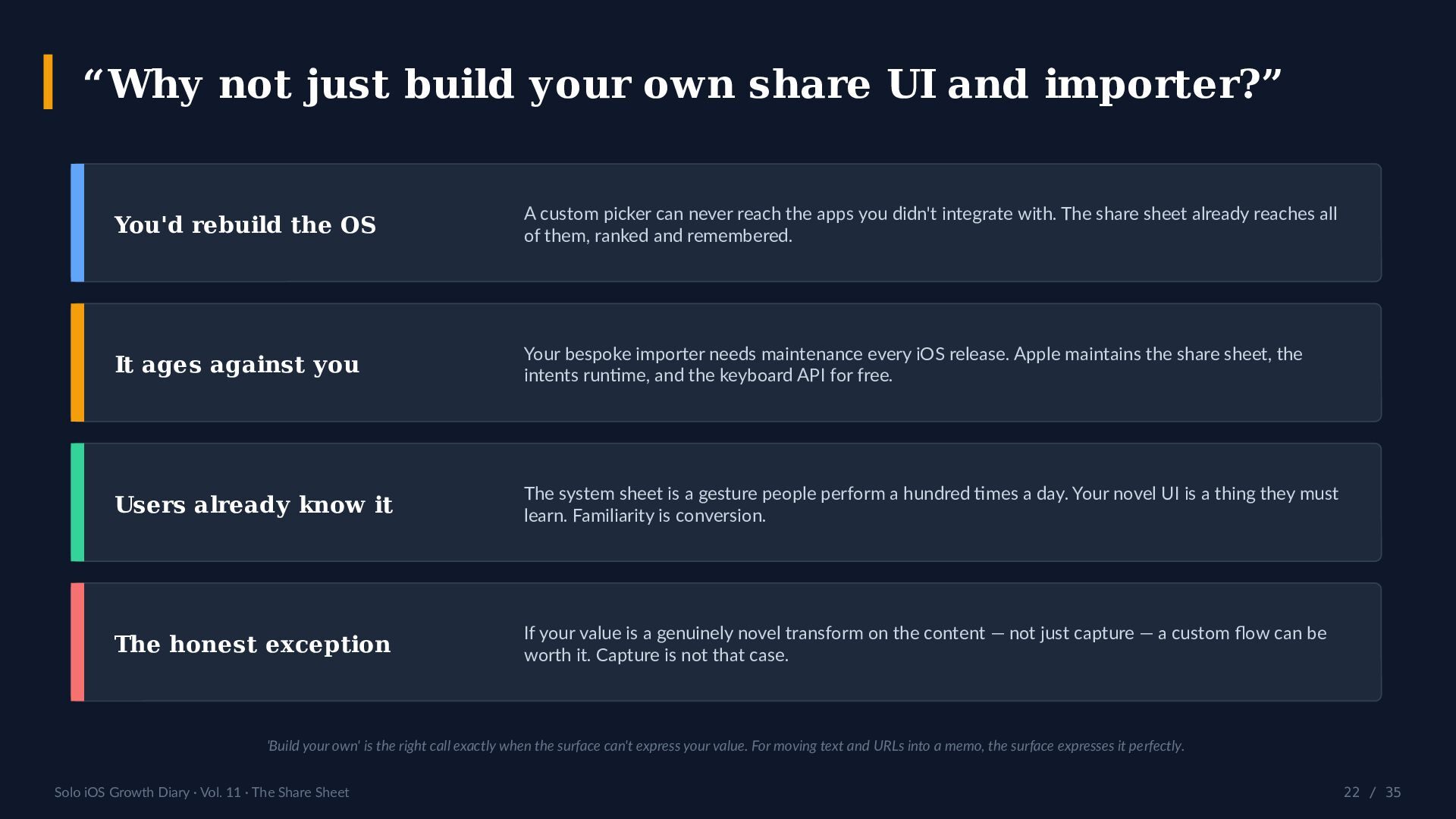Click the novel transform exception paragraph
The image size is (1456, 819).
pos(925,644)
